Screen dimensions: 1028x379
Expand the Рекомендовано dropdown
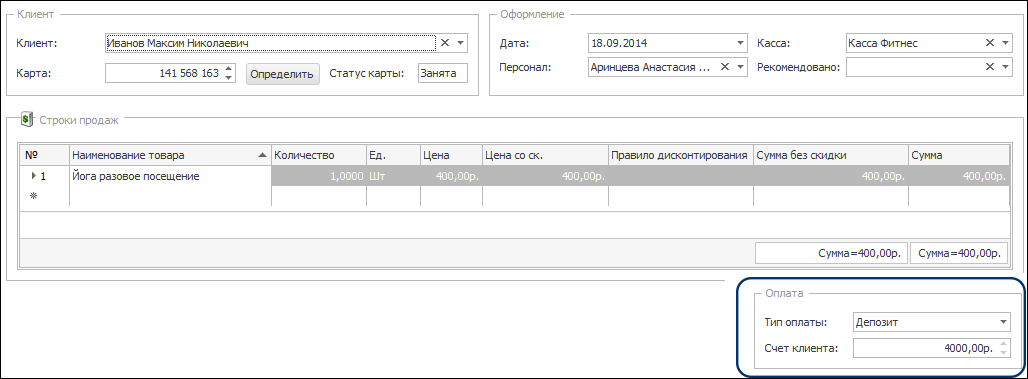click(x=1005, y=67)
